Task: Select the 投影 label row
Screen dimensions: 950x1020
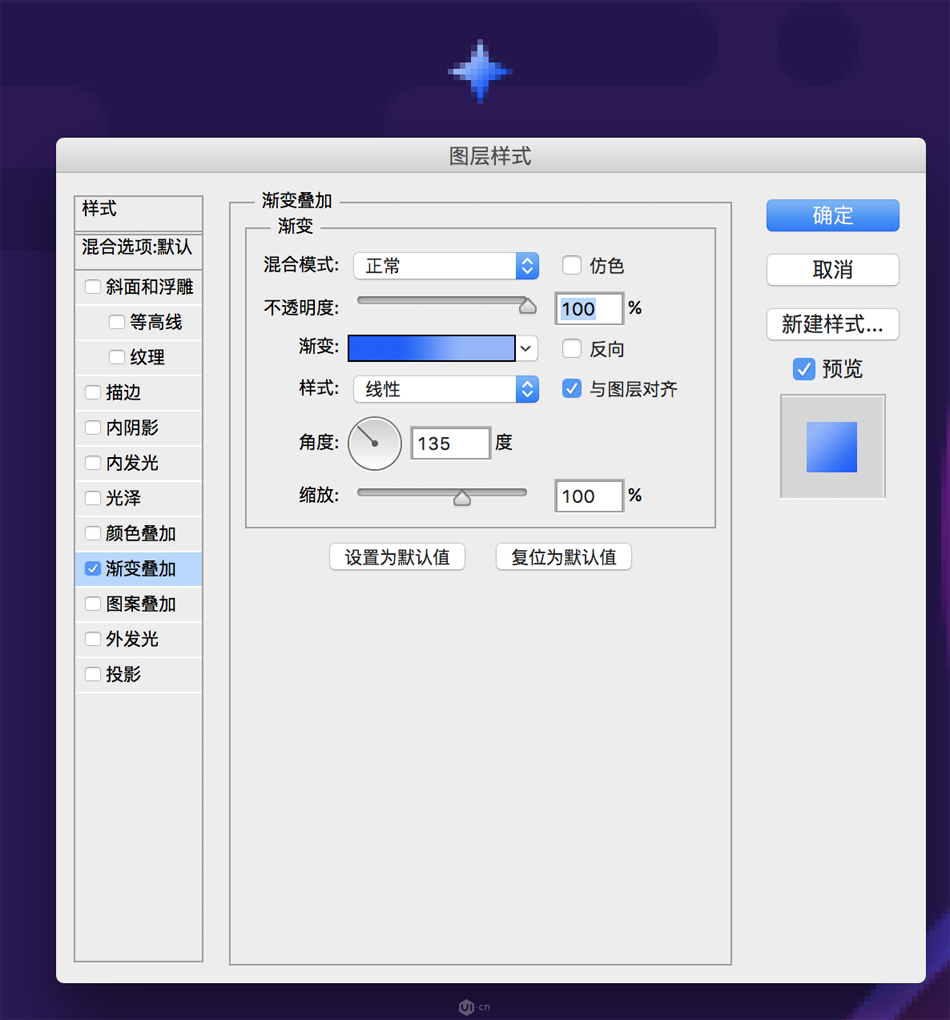Action: [139, 674]
